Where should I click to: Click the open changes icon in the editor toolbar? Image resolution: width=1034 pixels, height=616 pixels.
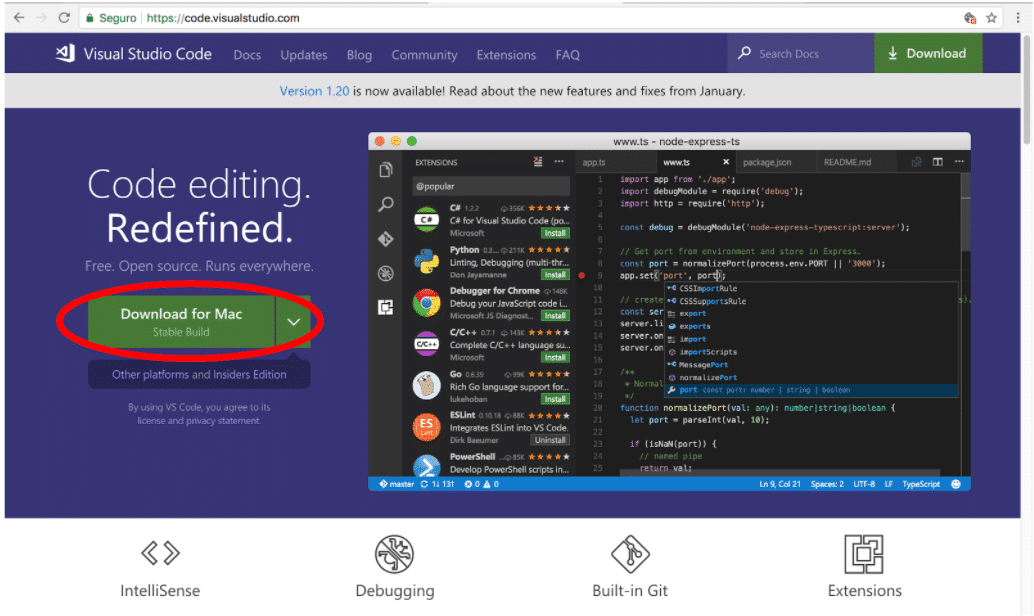pos(916,162)
